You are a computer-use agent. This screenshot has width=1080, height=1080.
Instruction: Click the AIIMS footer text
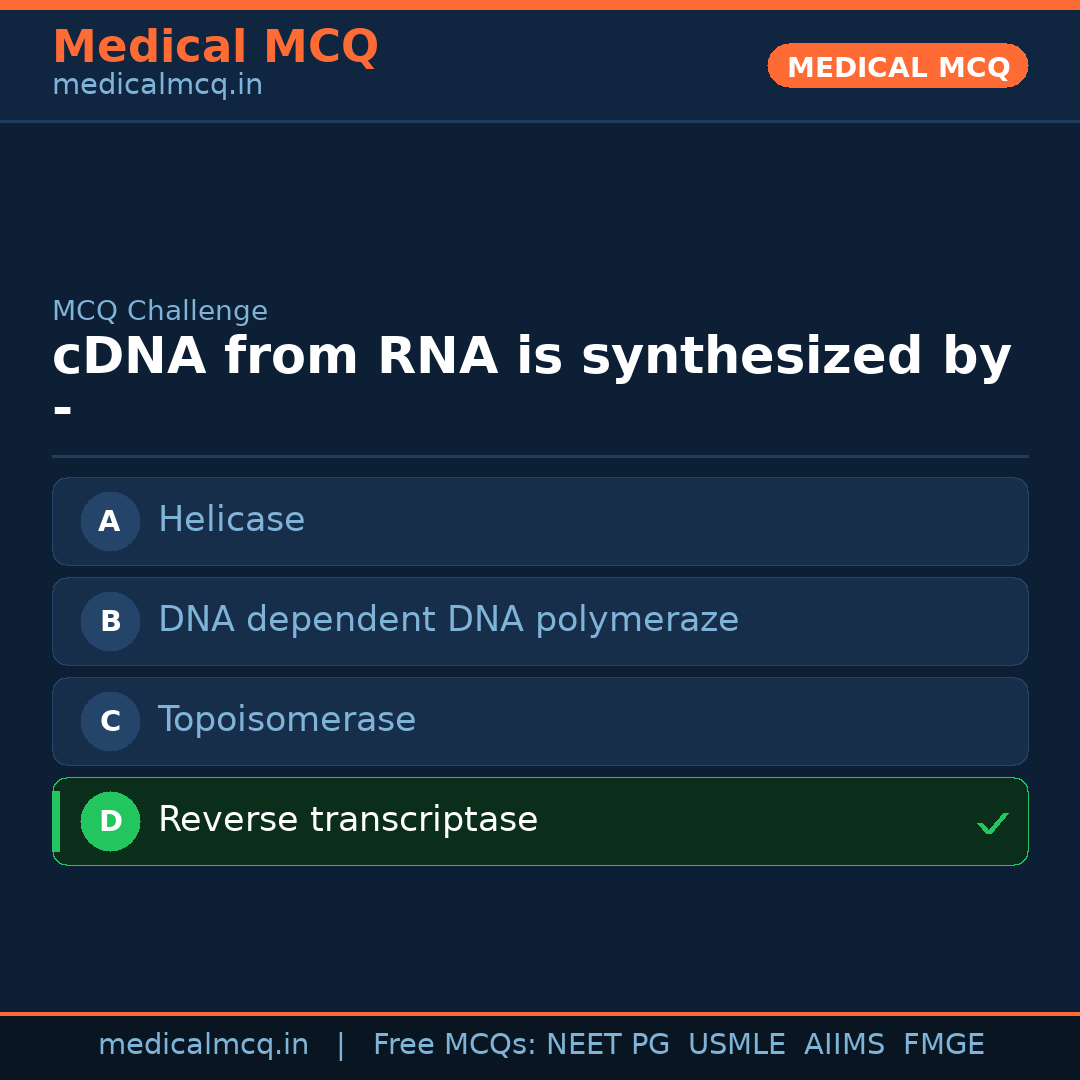click(844, 1045)
